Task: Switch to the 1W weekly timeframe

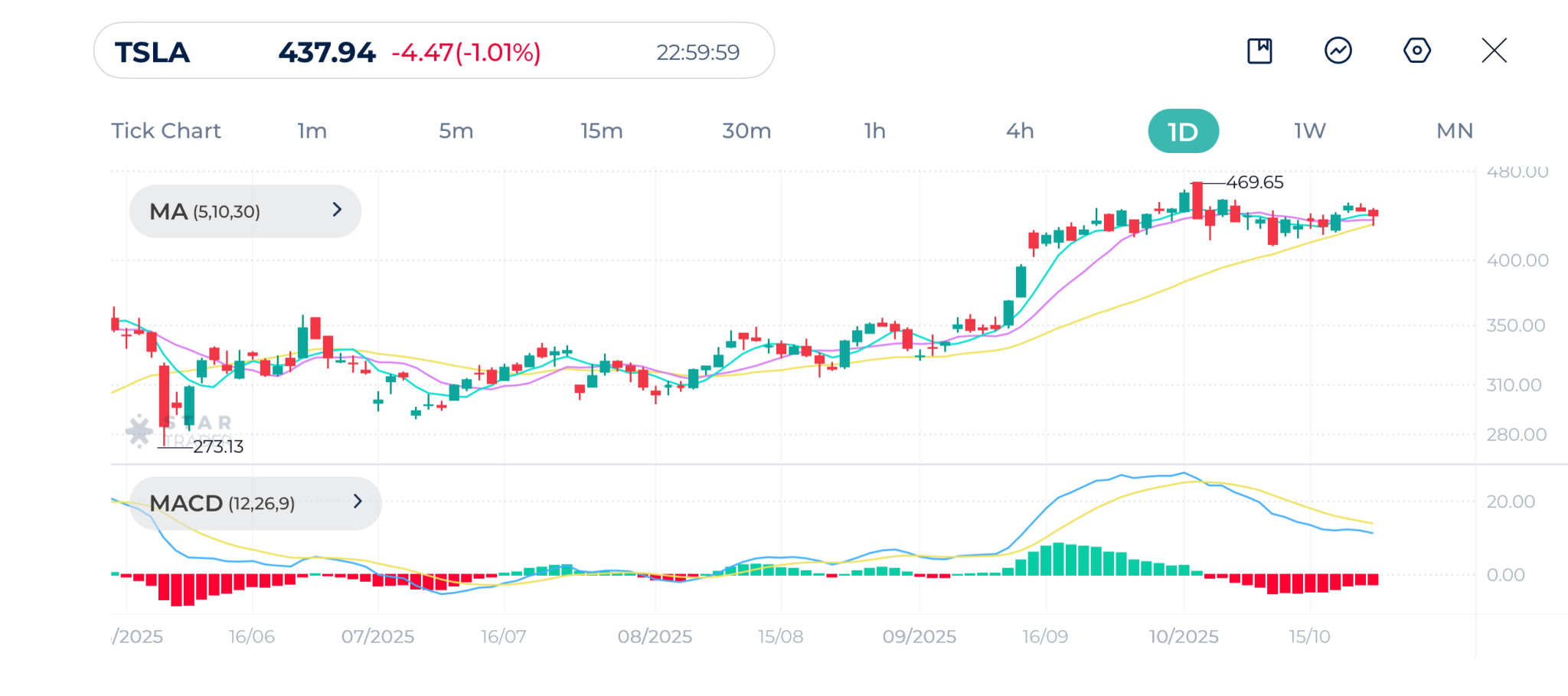Action: click(1310, 131)
